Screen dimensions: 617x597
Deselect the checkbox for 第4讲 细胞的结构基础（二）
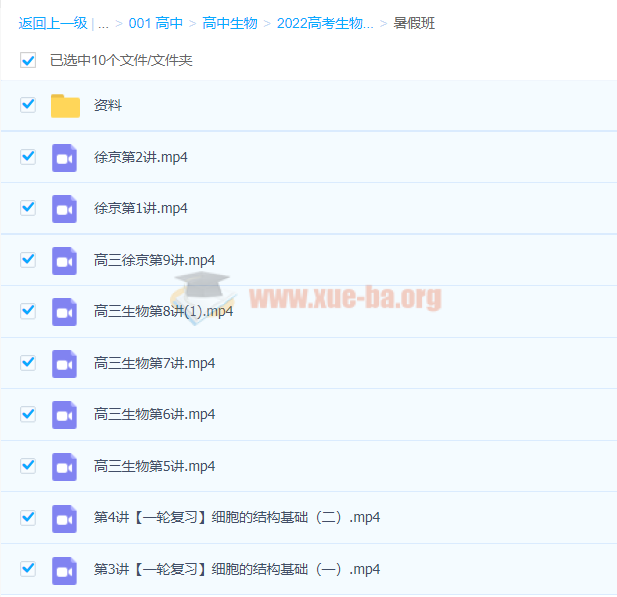28,518
